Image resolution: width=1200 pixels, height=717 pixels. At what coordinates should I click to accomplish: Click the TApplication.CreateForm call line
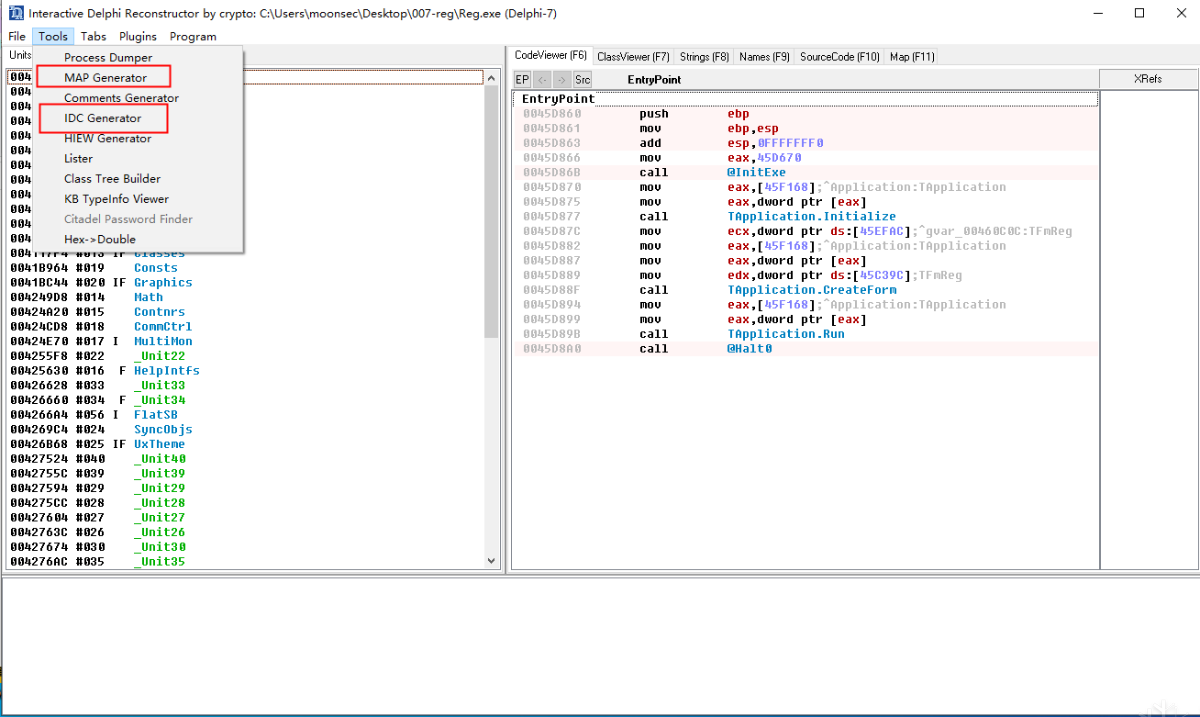point(806,290)
